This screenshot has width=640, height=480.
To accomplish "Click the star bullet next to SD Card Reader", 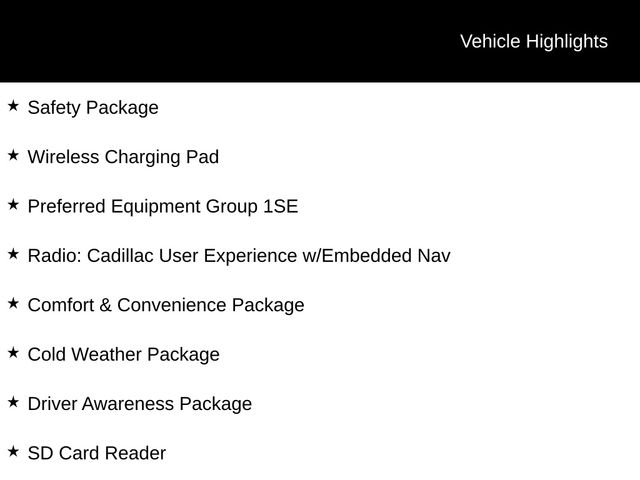I will (13, 452).
